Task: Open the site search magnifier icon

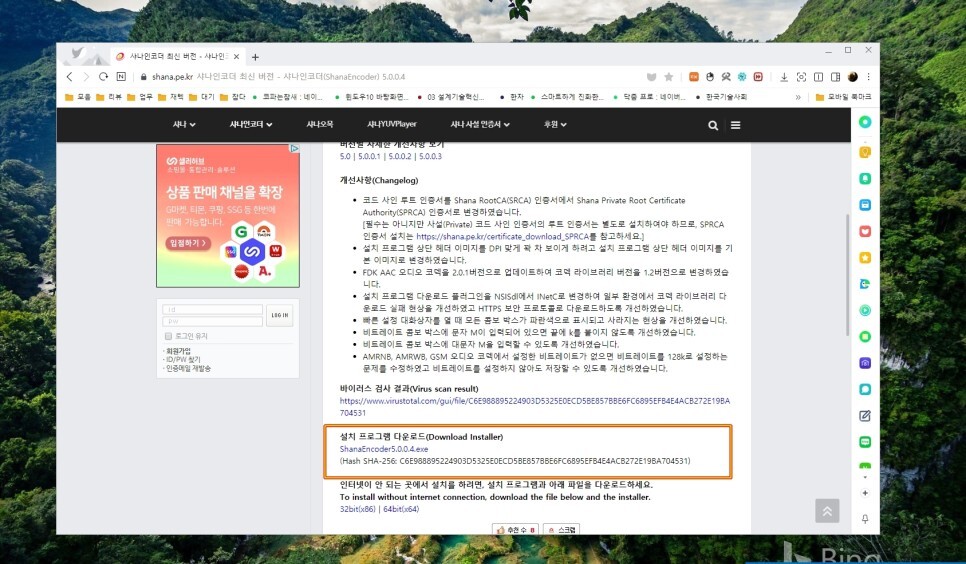Action: (x=713, y=125)
